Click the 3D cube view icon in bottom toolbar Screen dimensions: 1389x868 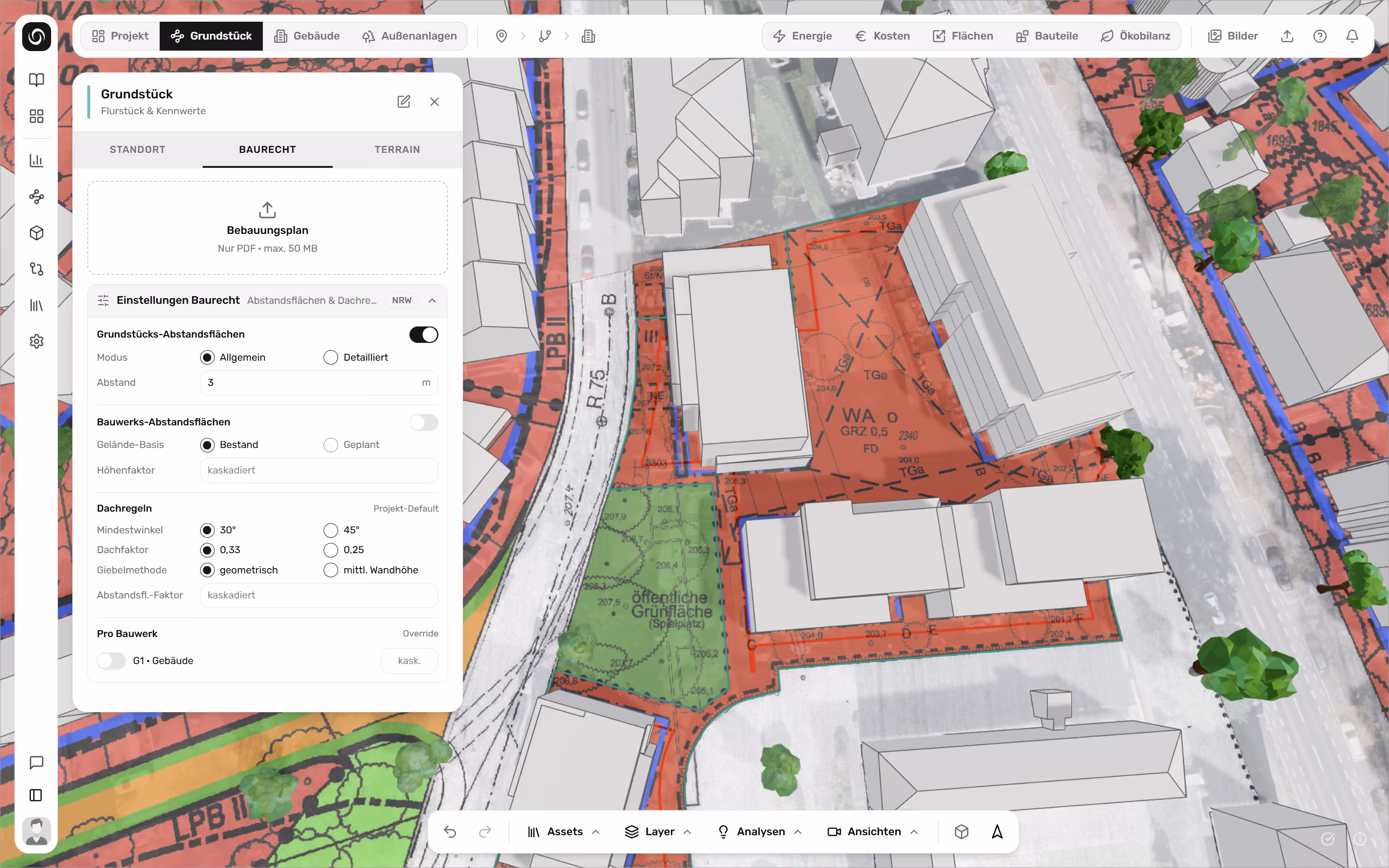pos(961,832)
